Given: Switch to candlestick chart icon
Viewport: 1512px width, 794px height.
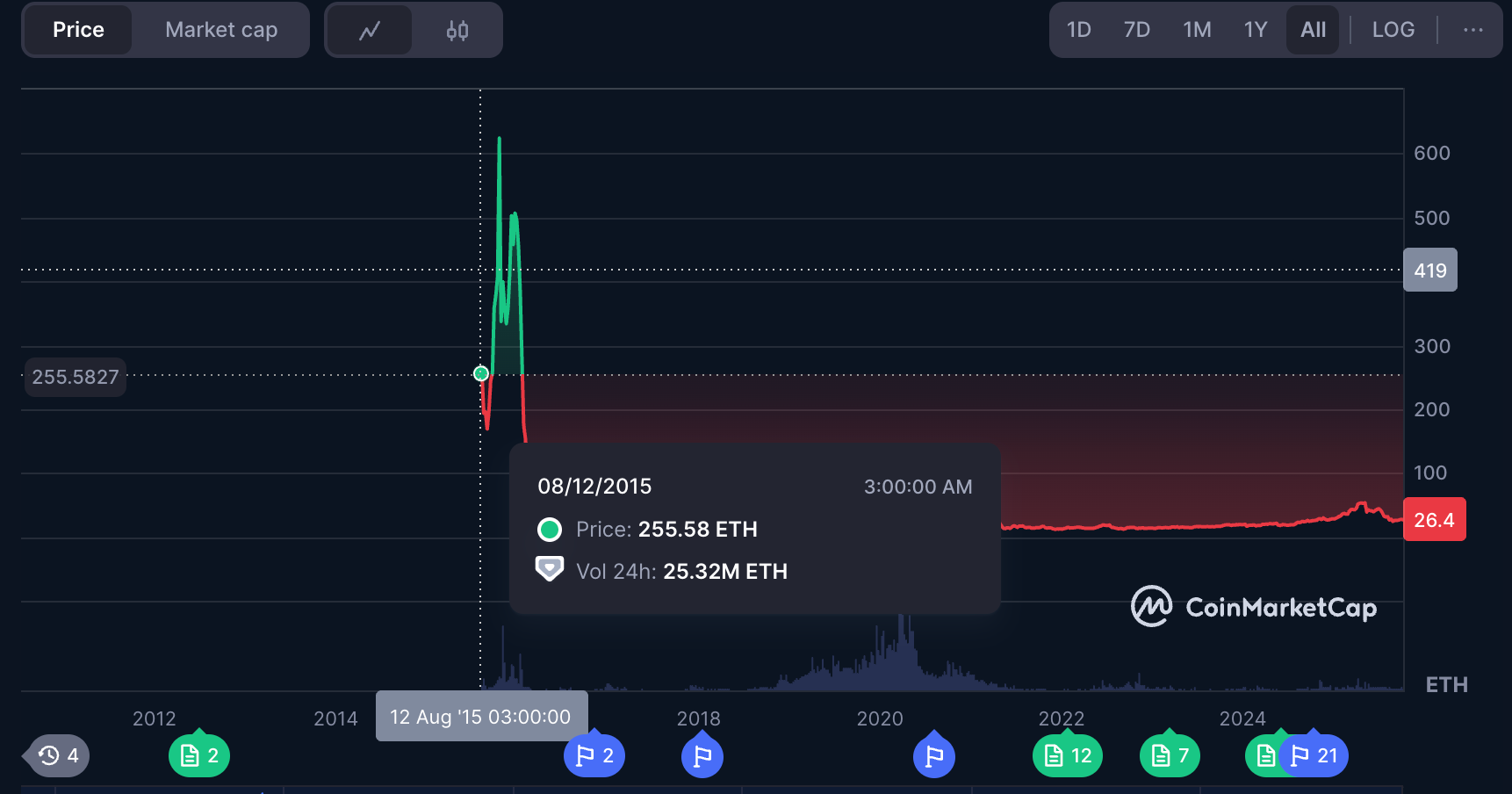Looking at the screenshot, I should pyautogui.click(x=457, y=31).
